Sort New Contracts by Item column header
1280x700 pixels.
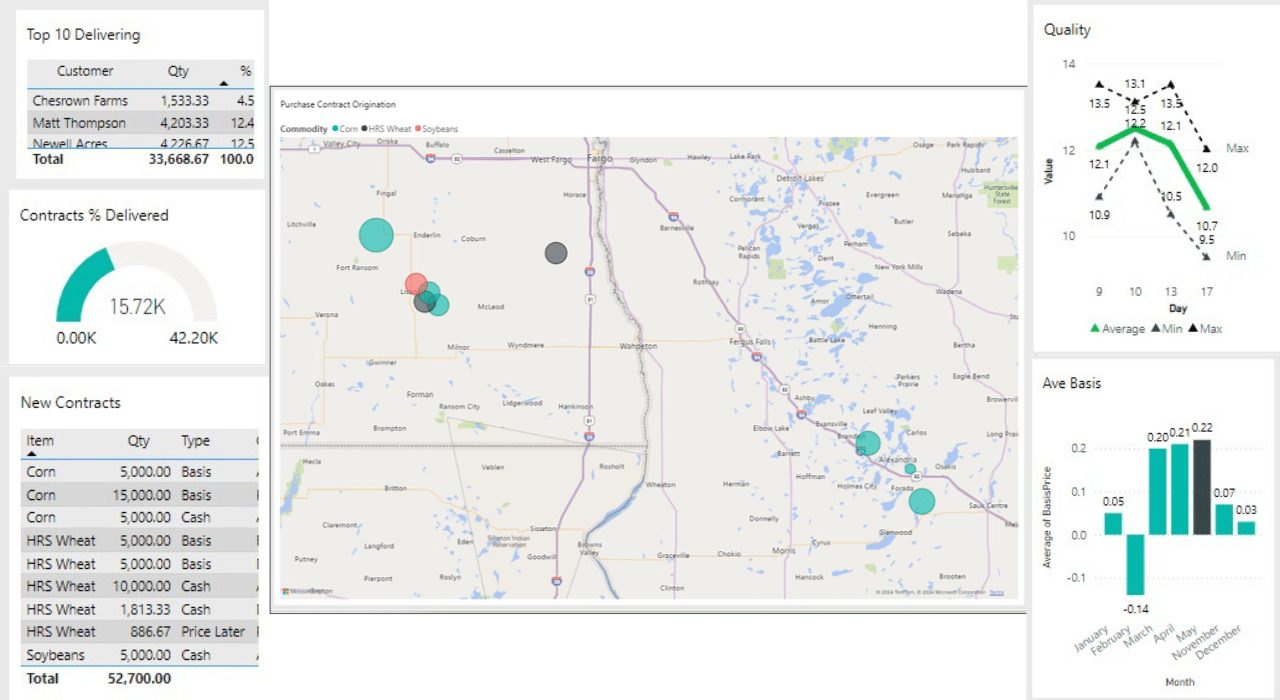coord(40,441)
